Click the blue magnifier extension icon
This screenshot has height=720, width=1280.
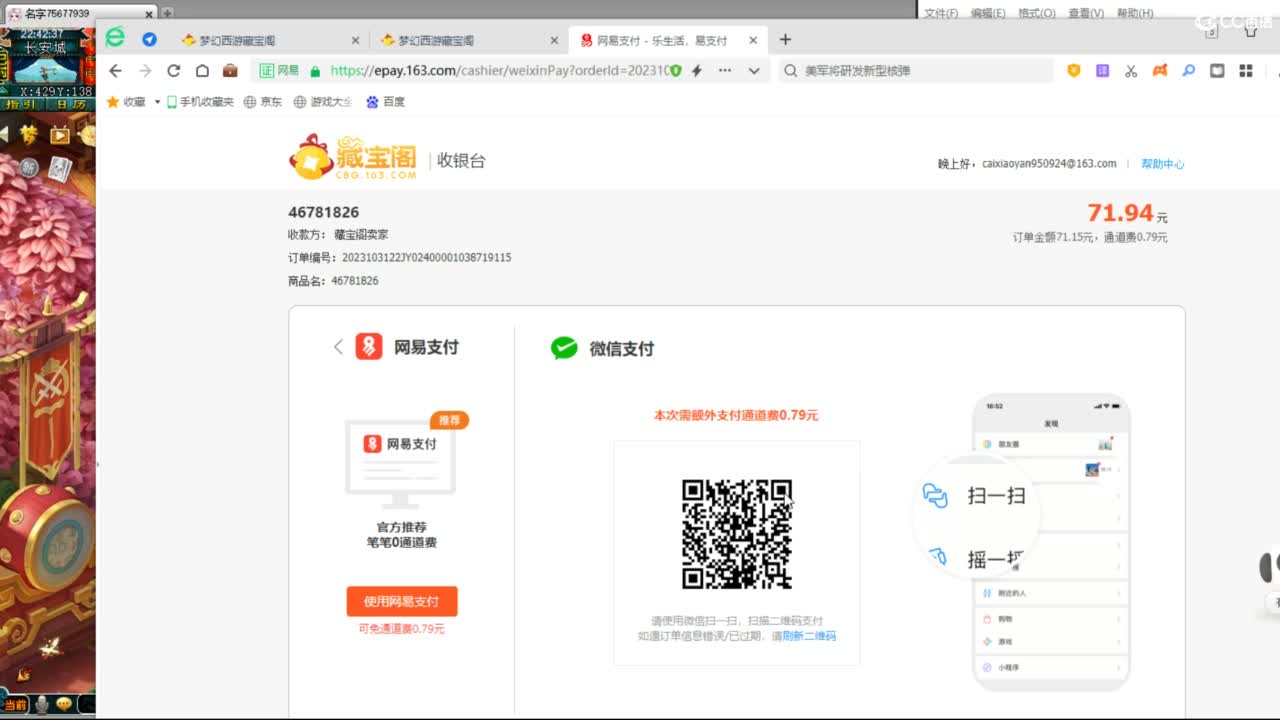1189,71
